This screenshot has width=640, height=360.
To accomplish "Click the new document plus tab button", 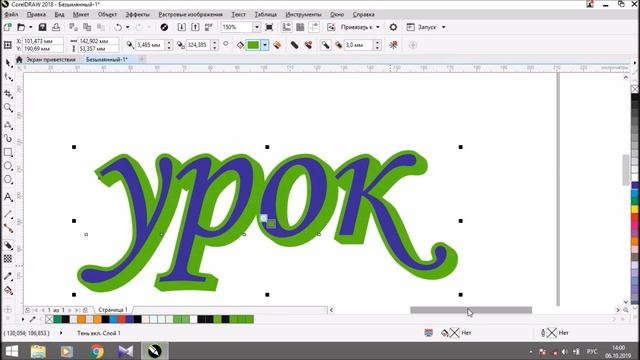I will (142, 60).
